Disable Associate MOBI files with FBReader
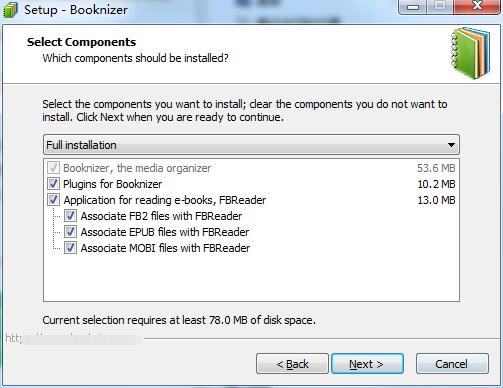This screenshot has width=503, height=388. (x=70, y=248)
